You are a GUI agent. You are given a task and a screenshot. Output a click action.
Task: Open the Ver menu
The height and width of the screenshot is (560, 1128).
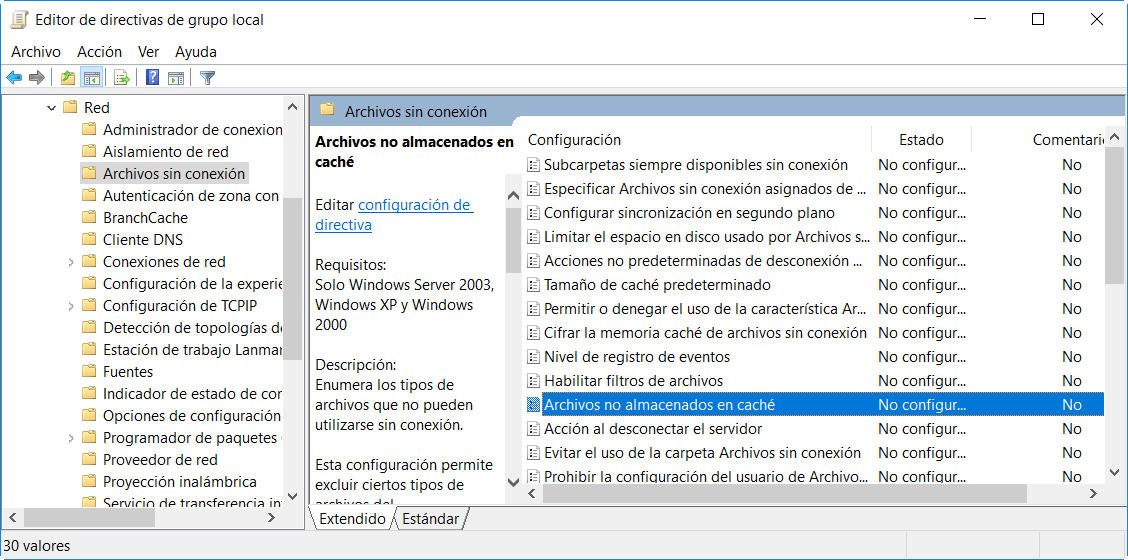pyautogui.click(x=149, y=52)
